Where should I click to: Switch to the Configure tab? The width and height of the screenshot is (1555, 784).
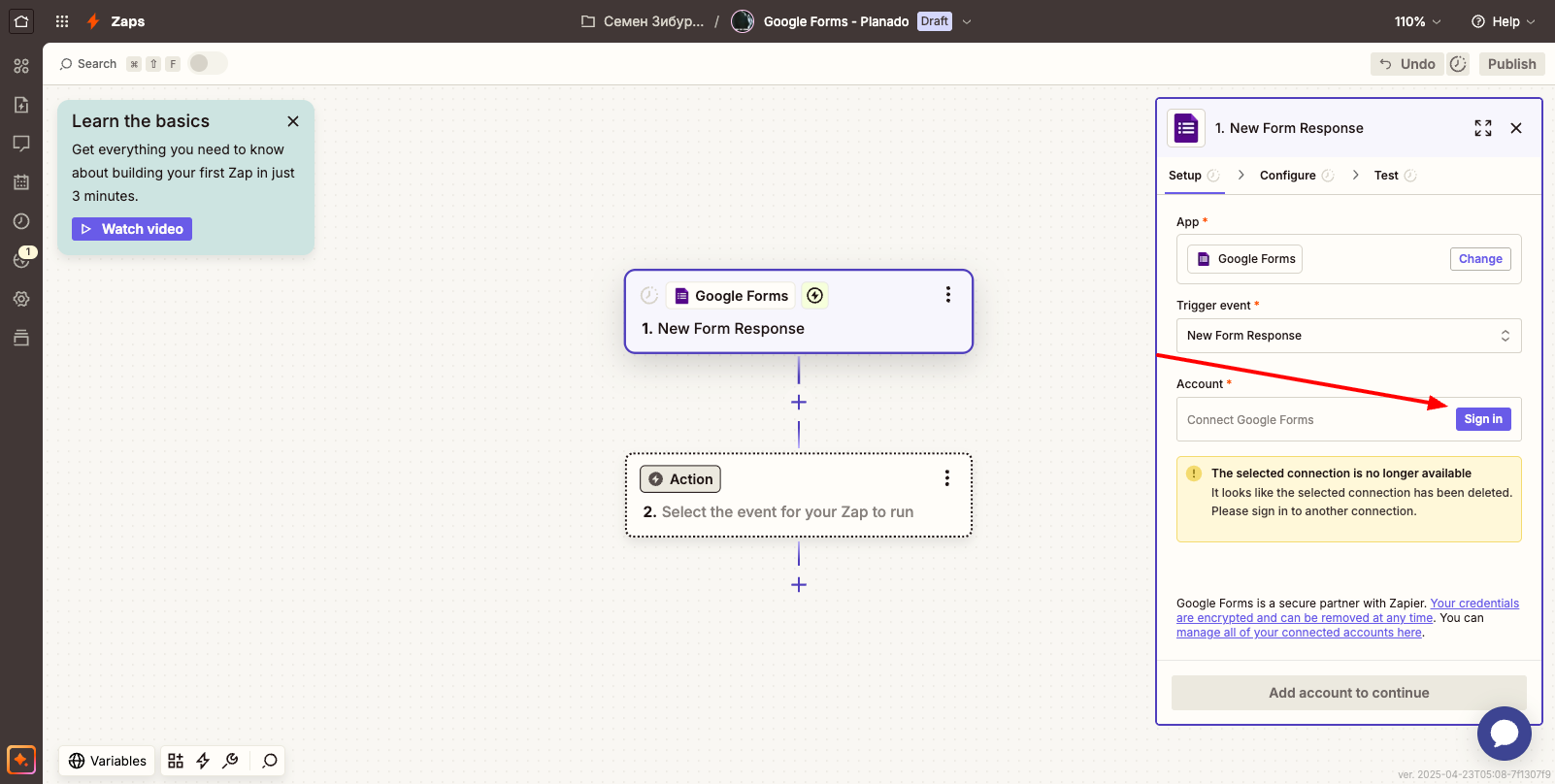tap(1297, 176)
